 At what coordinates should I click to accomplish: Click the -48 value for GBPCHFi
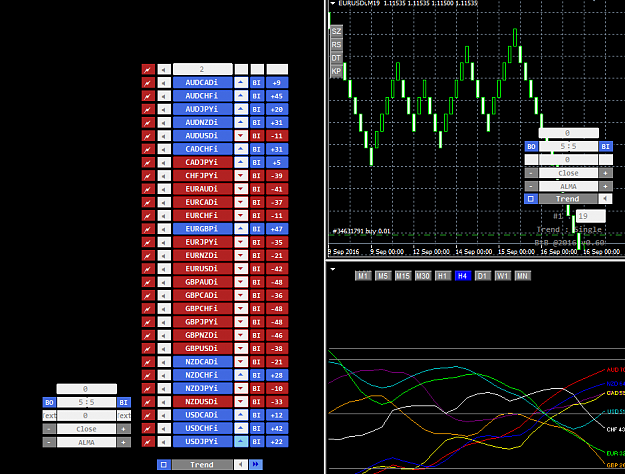pos(277,309)
